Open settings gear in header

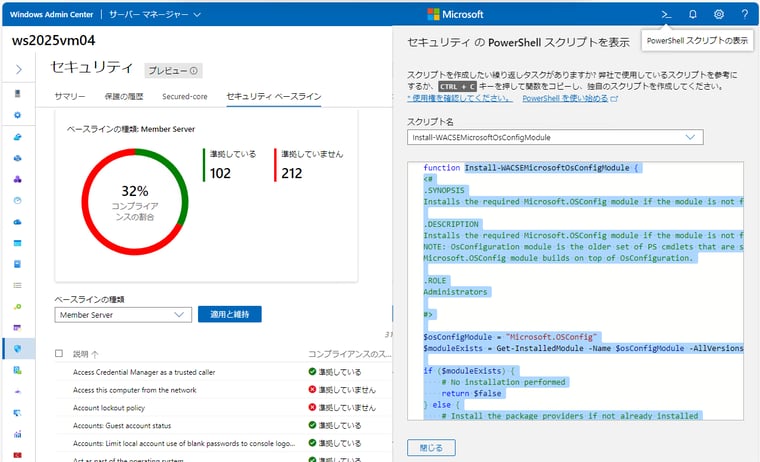719,15
